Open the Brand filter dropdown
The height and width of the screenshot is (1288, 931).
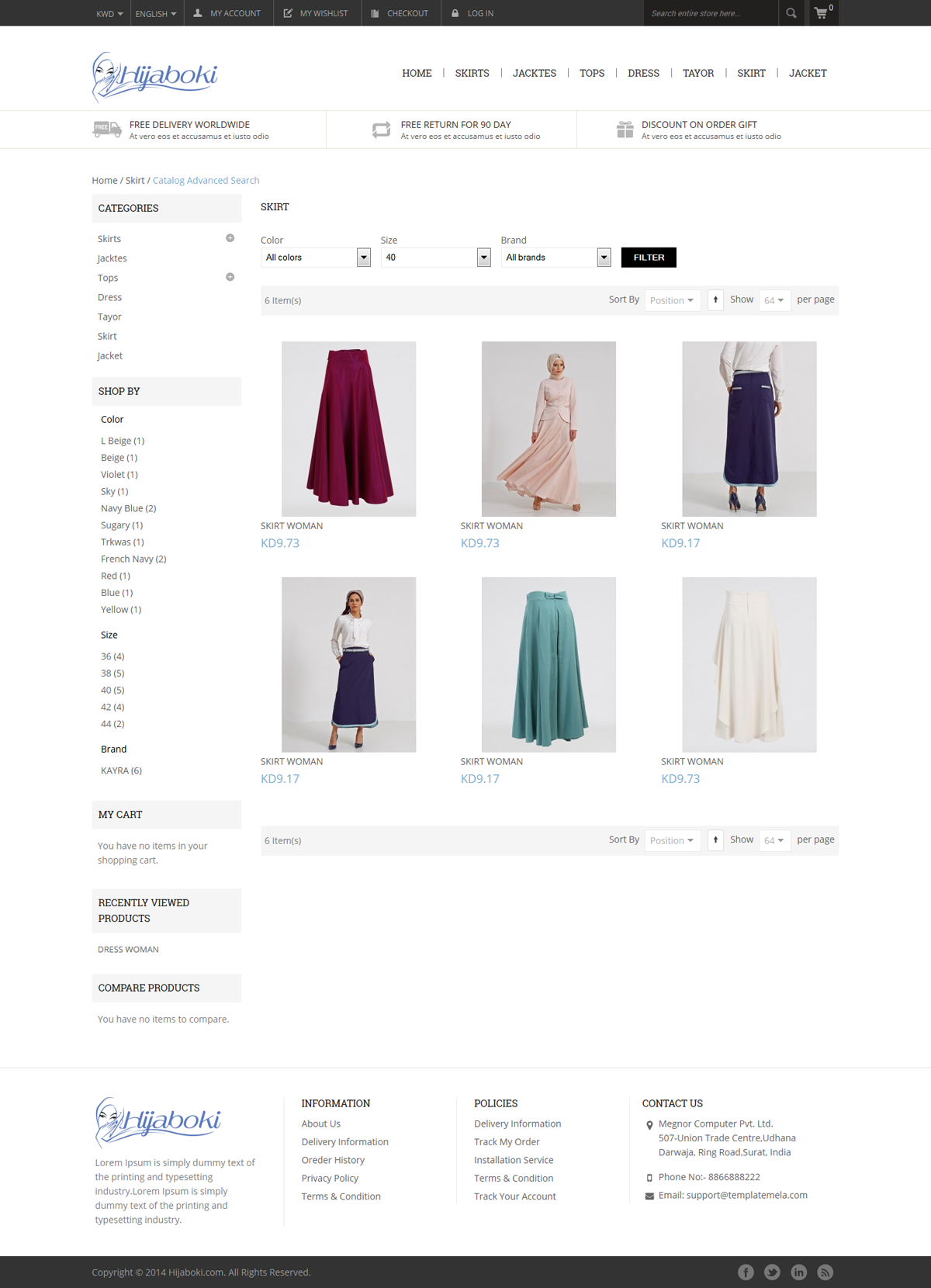pyautogui.click(x=555, y=258)
